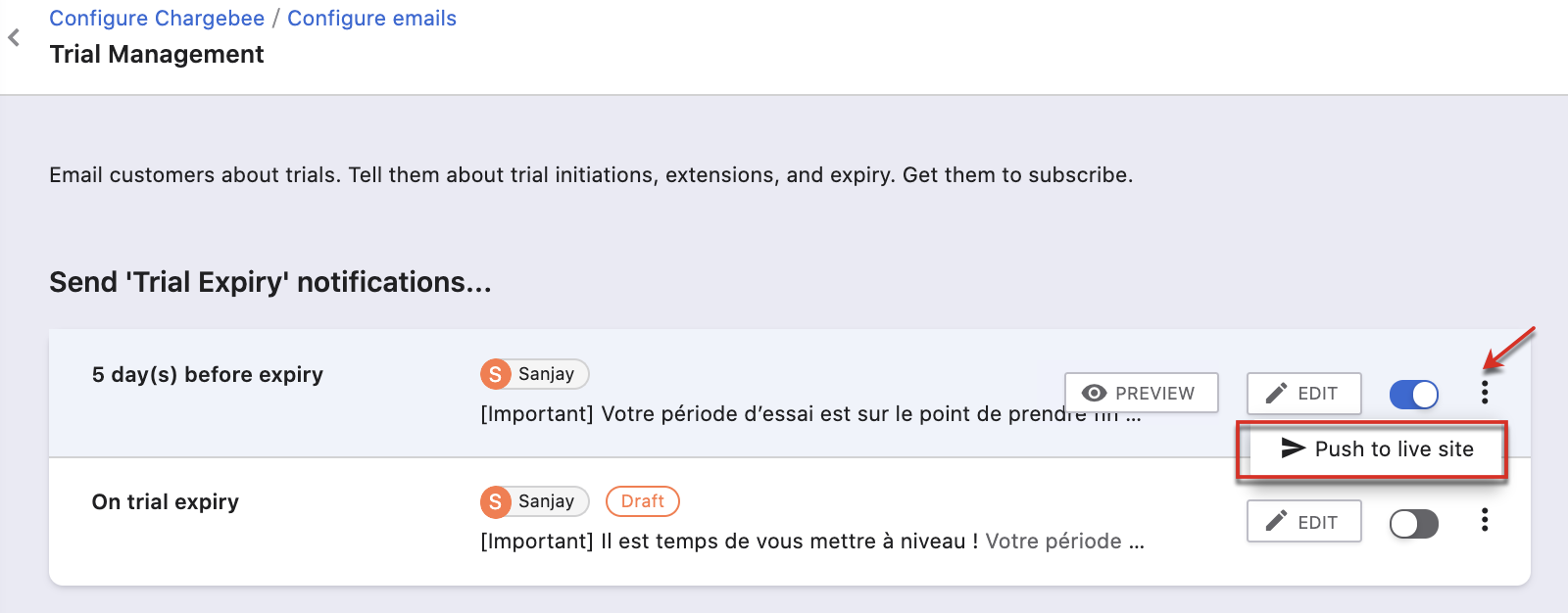This screenshot has height=613, width=1568.
Task: Open the three-dot menu on the 5-day expiry row
Action: (x=1487, y=393)
